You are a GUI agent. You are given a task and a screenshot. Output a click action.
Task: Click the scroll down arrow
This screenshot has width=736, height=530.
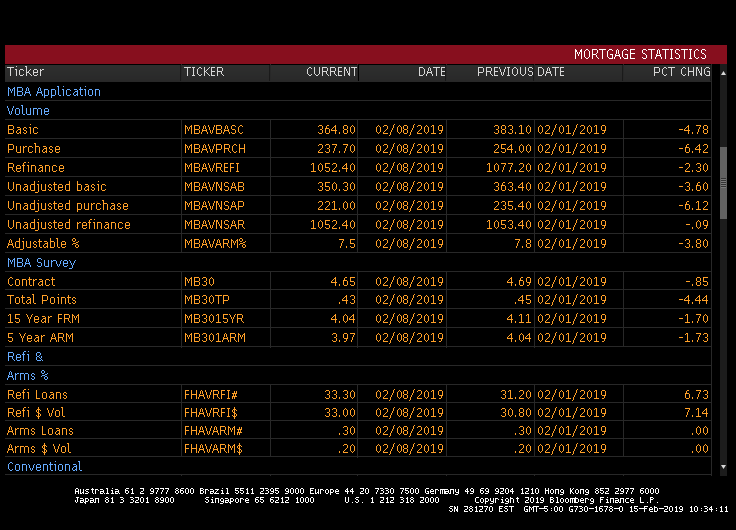(x=723, y=467)
